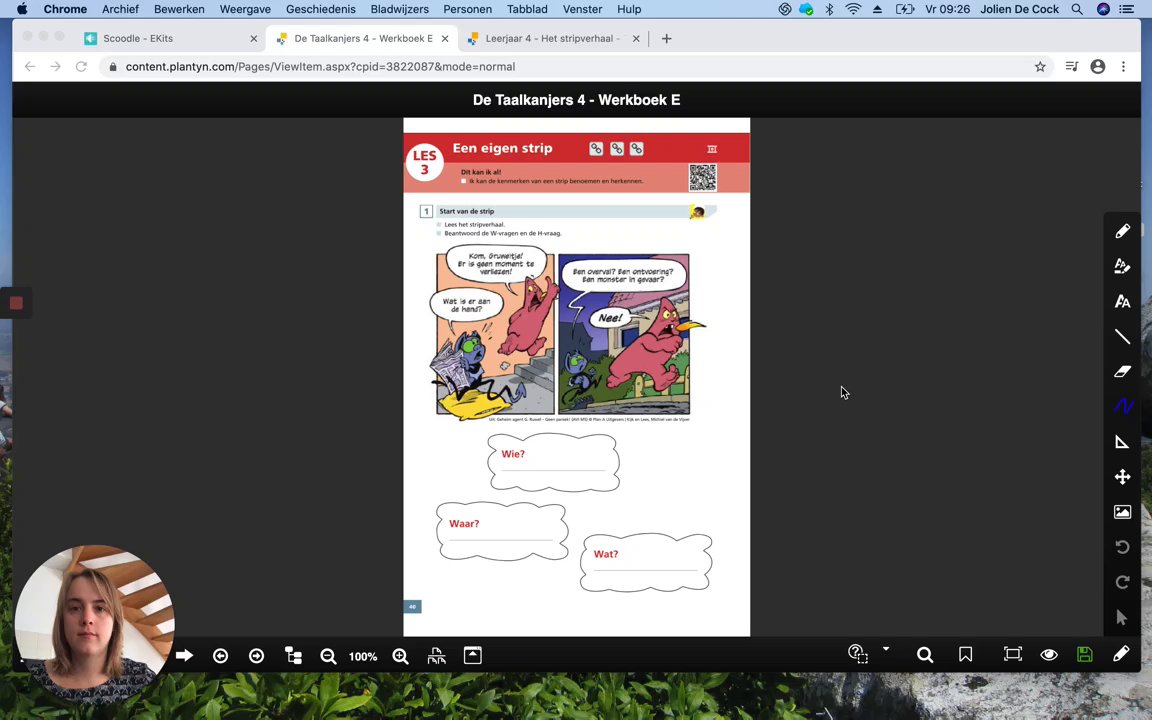Open the Bladwijzers menu
This screenshot has height=720, width=1152.
(400, 9)
